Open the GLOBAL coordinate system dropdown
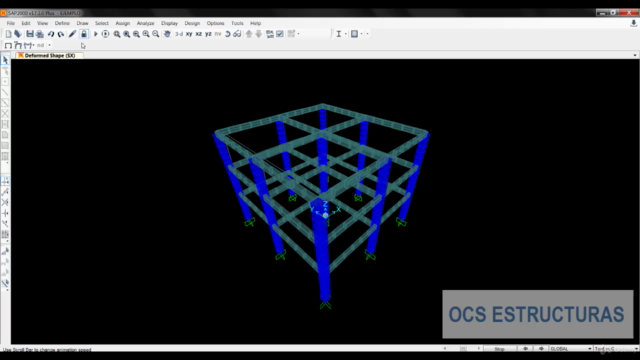640x360 pixels. coord(571,349)
